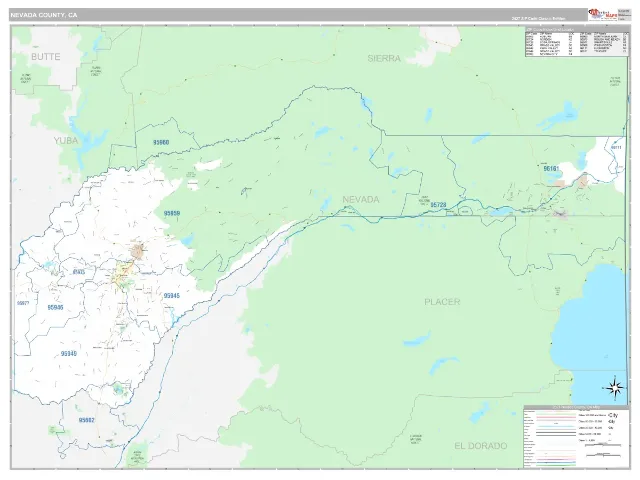
Task: Select the PLACER county label
Action: [x=442, y=302]
